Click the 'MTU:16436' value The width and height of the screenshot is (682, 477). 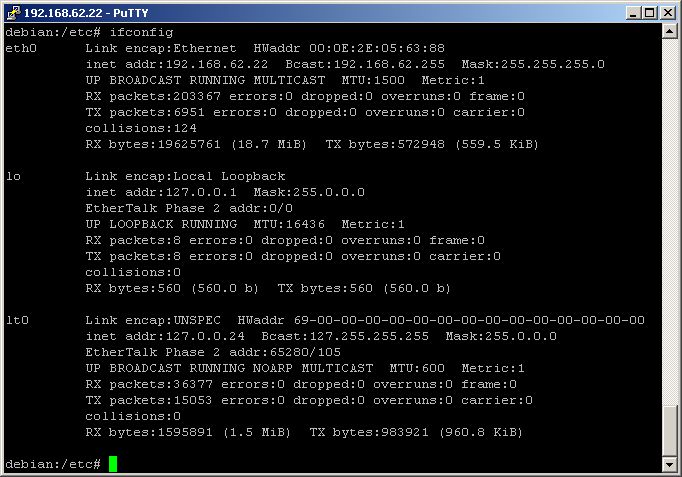[289, 224]
